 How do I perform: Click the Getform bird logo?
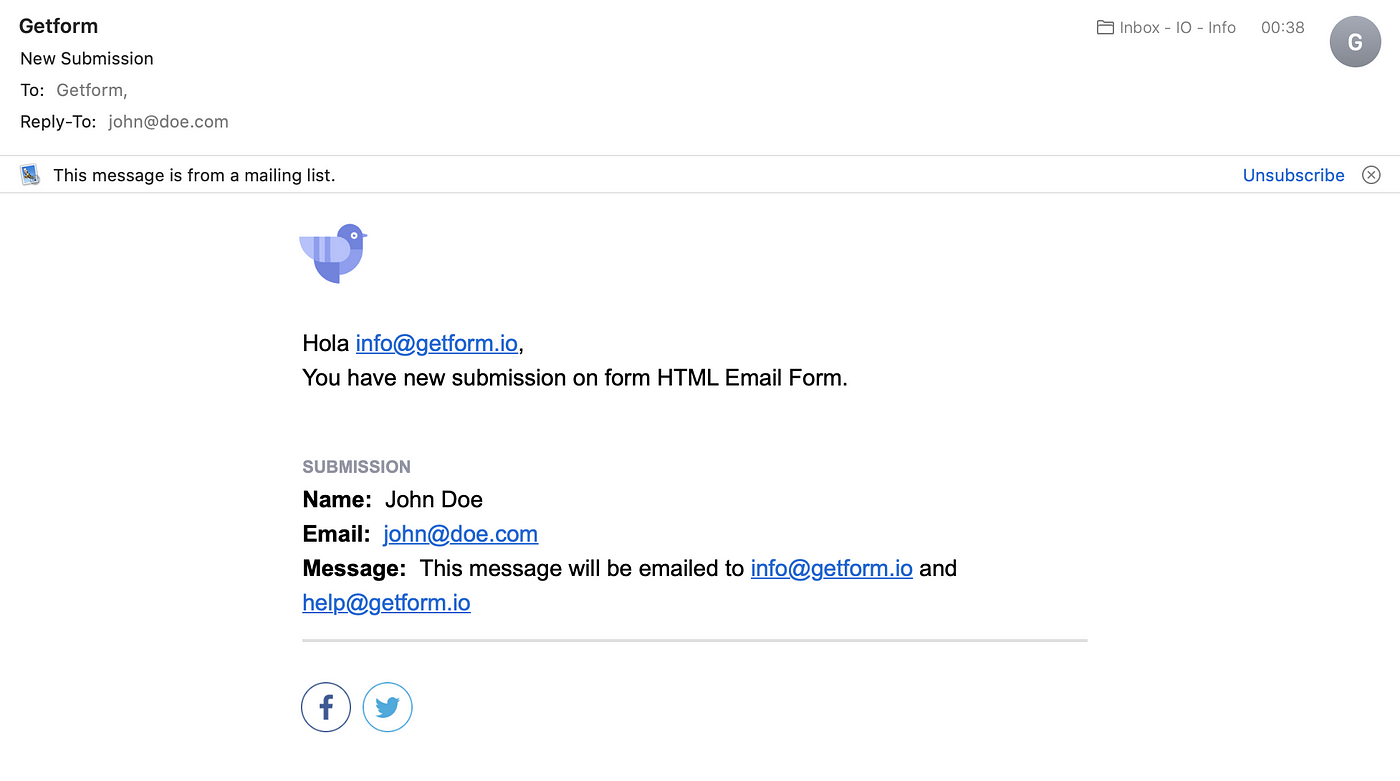pos(333,253)
